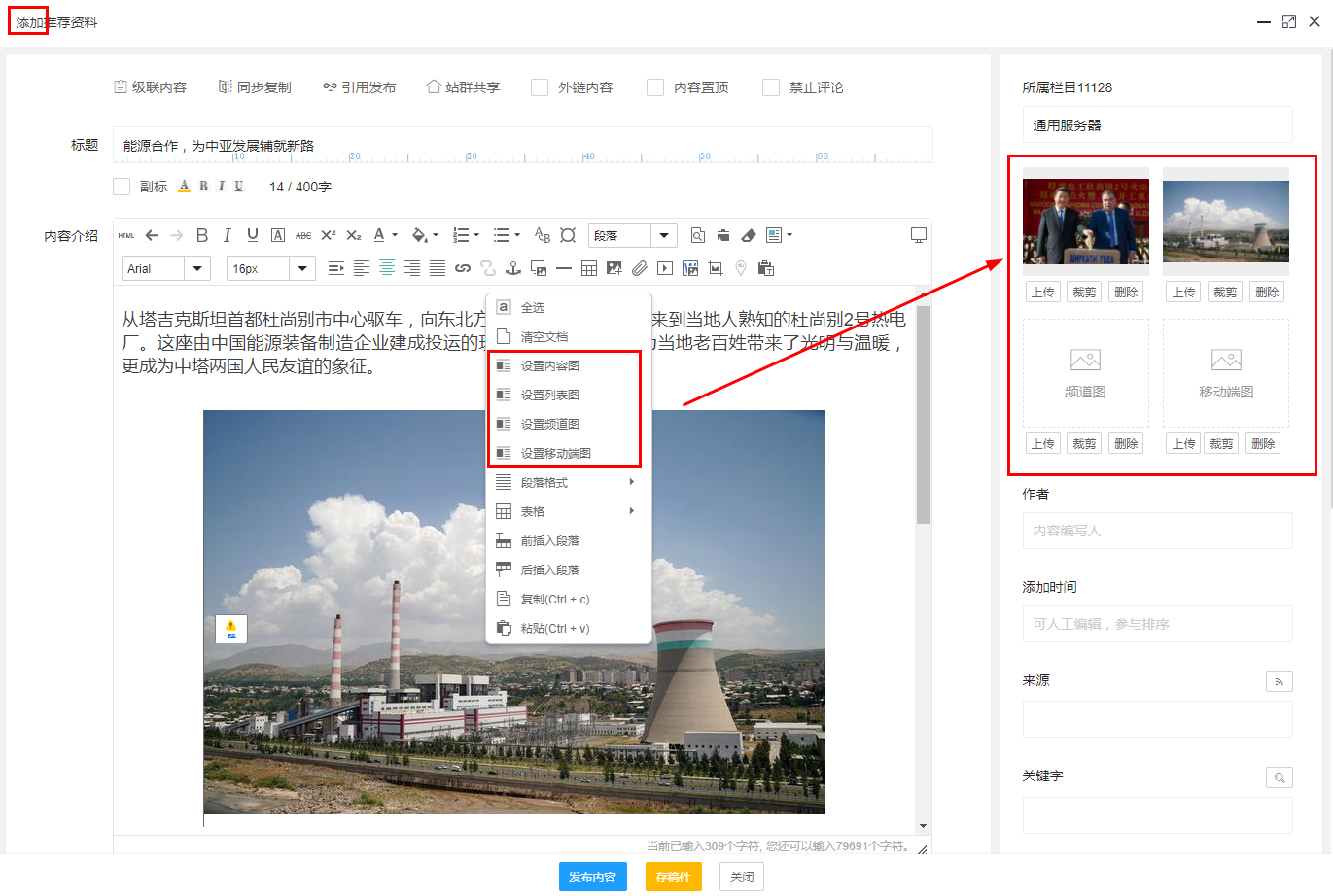1333x896 pixels.
Task: Click the 关闭 button at bottom
Action: [x=742, y=877]
